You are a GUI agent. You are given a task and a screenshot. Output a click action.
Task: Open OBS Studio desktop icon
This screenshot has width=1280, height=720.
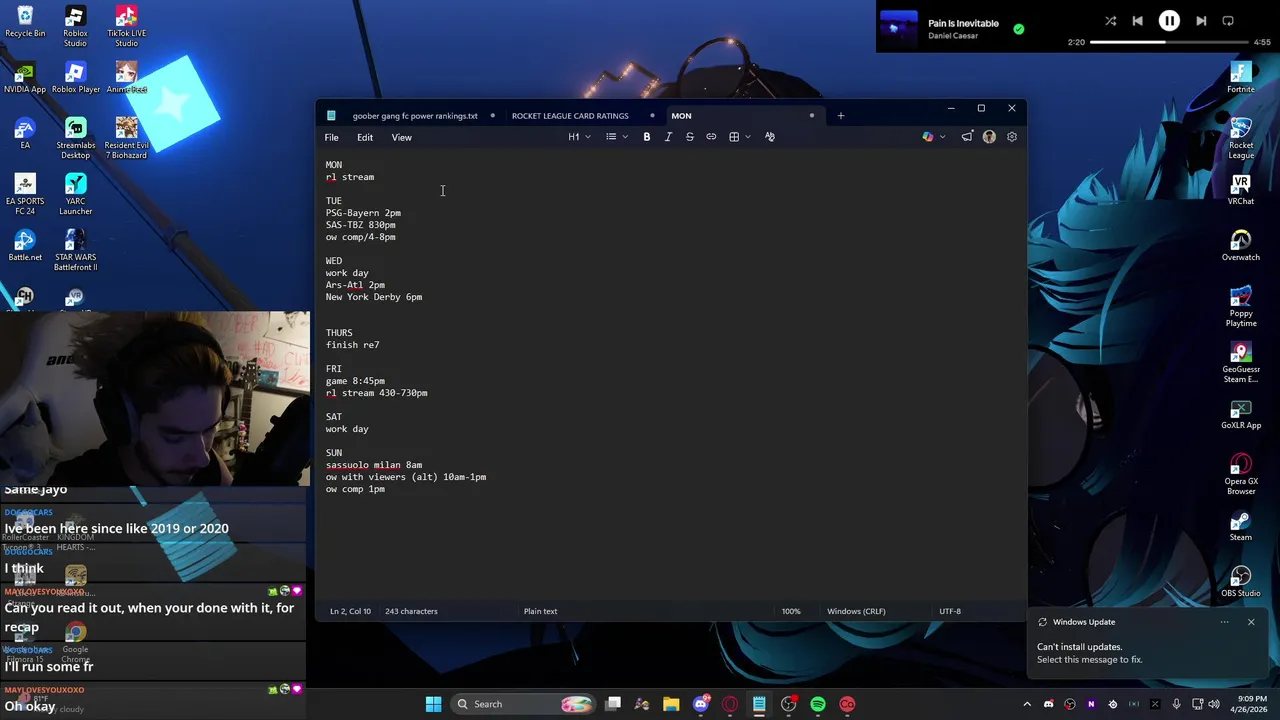pyautogui.click(x=1241, y=582)
